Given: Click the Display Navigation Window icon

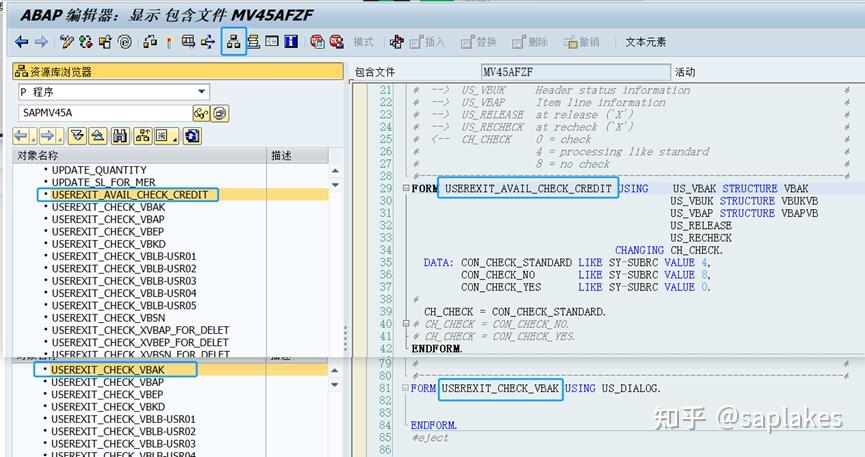Looking at the screenshot, I should click(253, 42).
